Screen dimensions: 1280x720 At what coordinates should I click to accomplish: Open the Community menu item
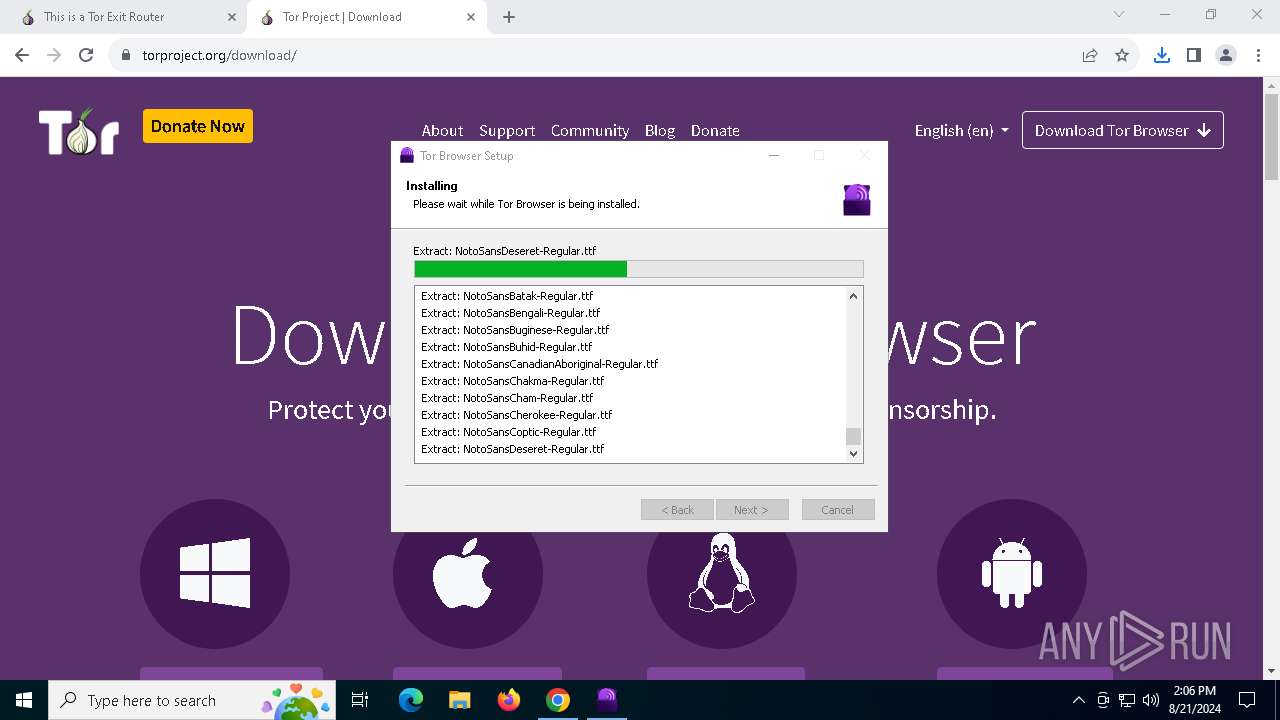click(x=590, y=130)
